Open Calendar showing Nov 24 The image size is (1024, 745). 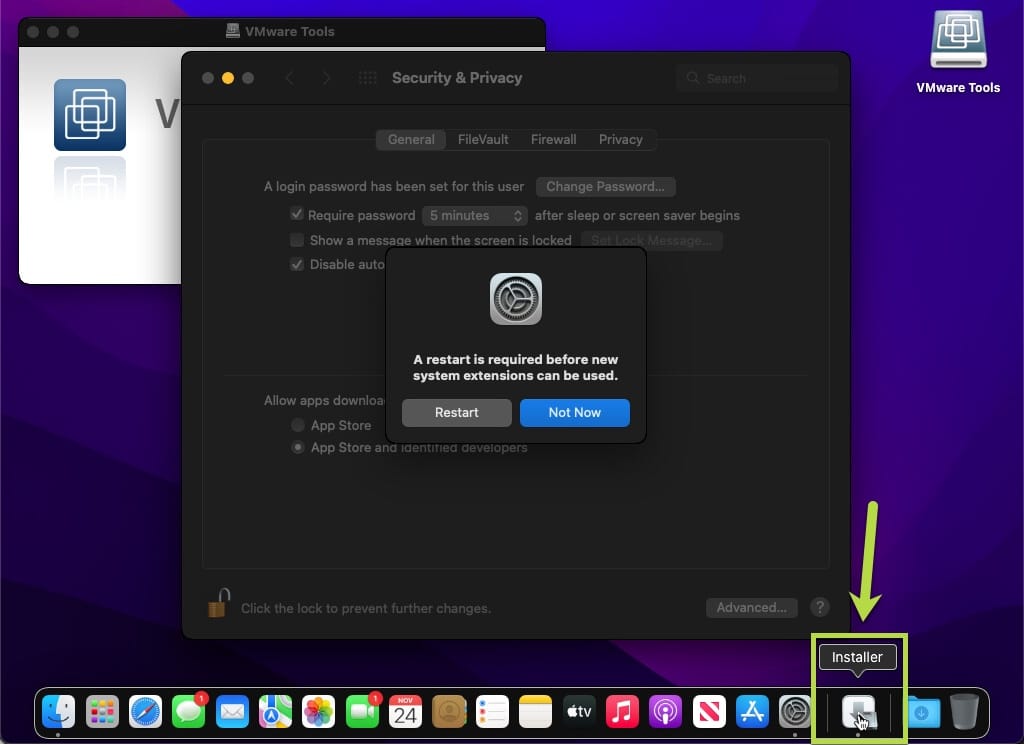tap(405, 711)
